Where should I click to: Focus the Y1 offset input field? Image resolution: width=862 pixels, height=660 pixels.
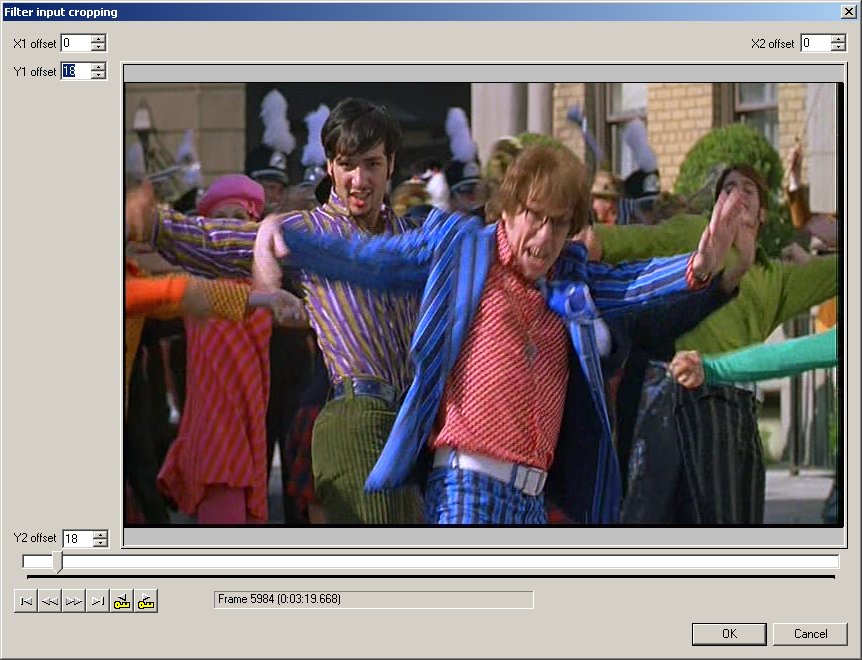pos(76,71)
